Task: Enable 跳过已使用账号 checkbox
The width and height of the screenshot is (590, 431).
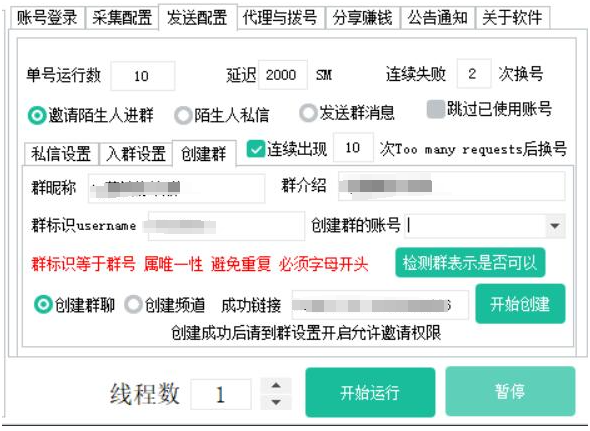Action: click(x=436, y=109)
